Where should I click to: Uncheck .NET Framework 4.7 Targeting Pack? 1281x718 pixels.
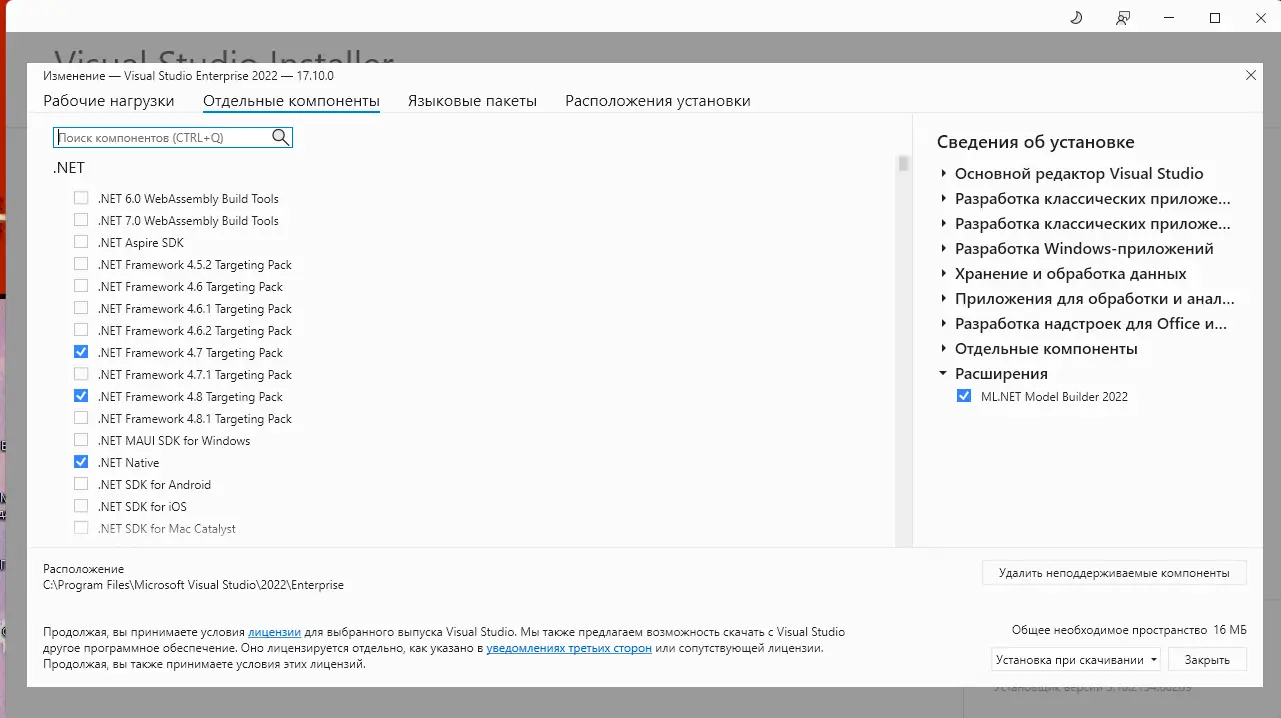(x=81, y=352)
